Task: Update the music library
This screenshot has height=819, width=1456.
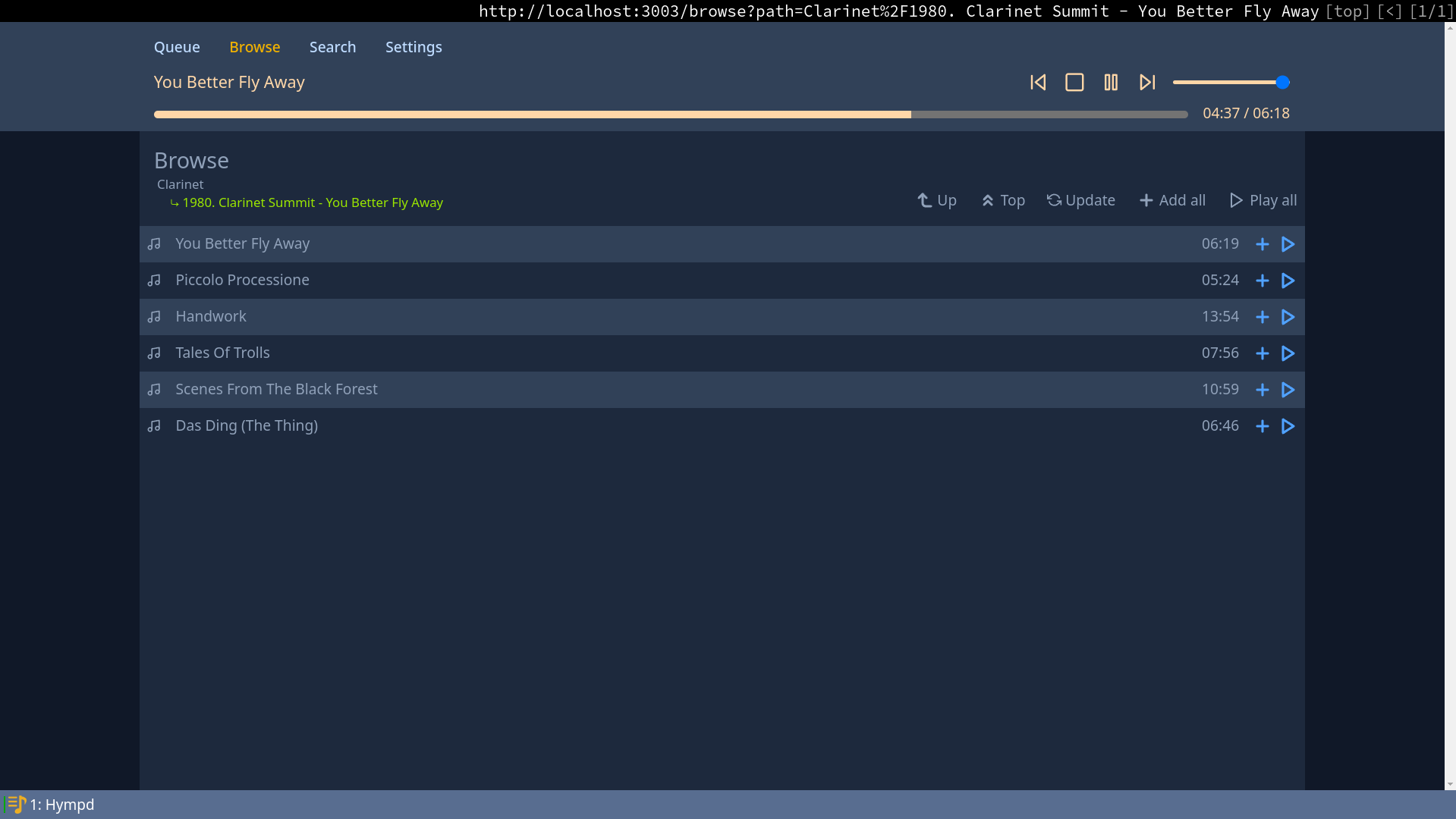Action: click(1081, 200)
